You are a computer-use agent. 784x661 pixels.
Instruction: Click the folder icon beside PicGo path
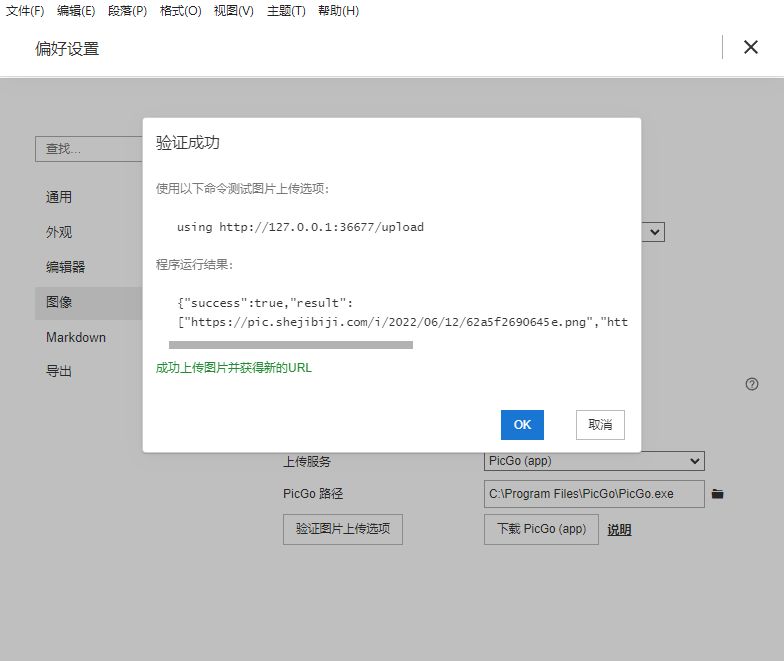[717, 494]
